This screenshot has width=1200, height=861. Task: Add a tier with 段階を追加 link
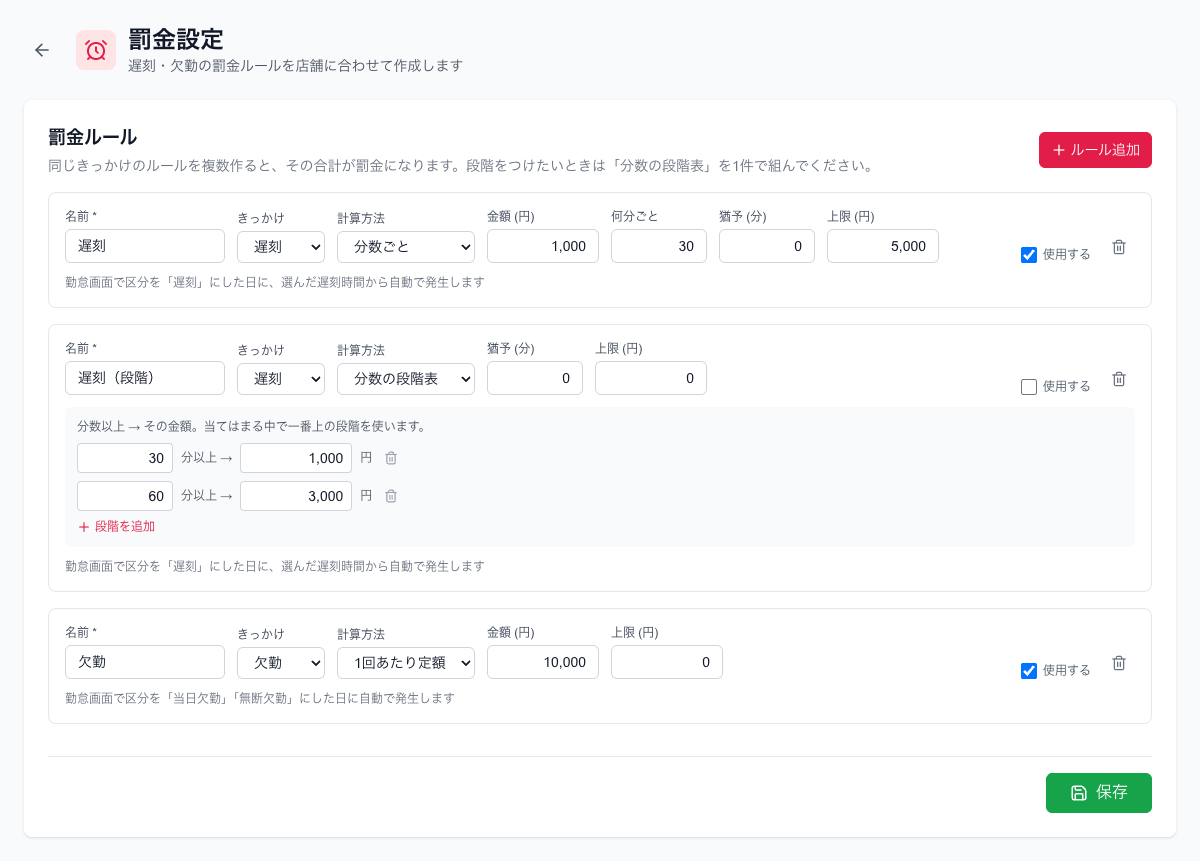(x=116, y=526)
